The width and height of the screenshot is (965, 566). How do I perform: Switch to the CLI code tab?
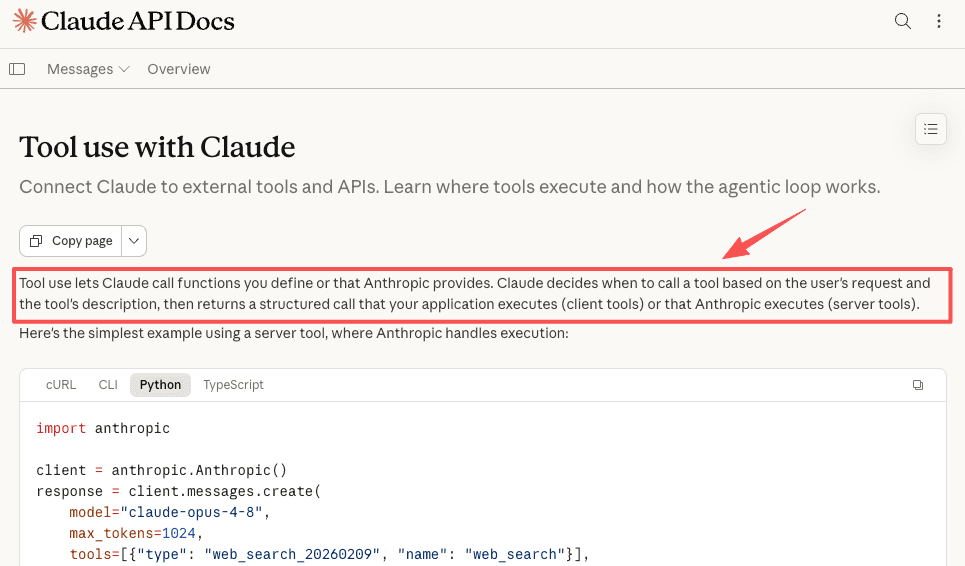[108, 385]
